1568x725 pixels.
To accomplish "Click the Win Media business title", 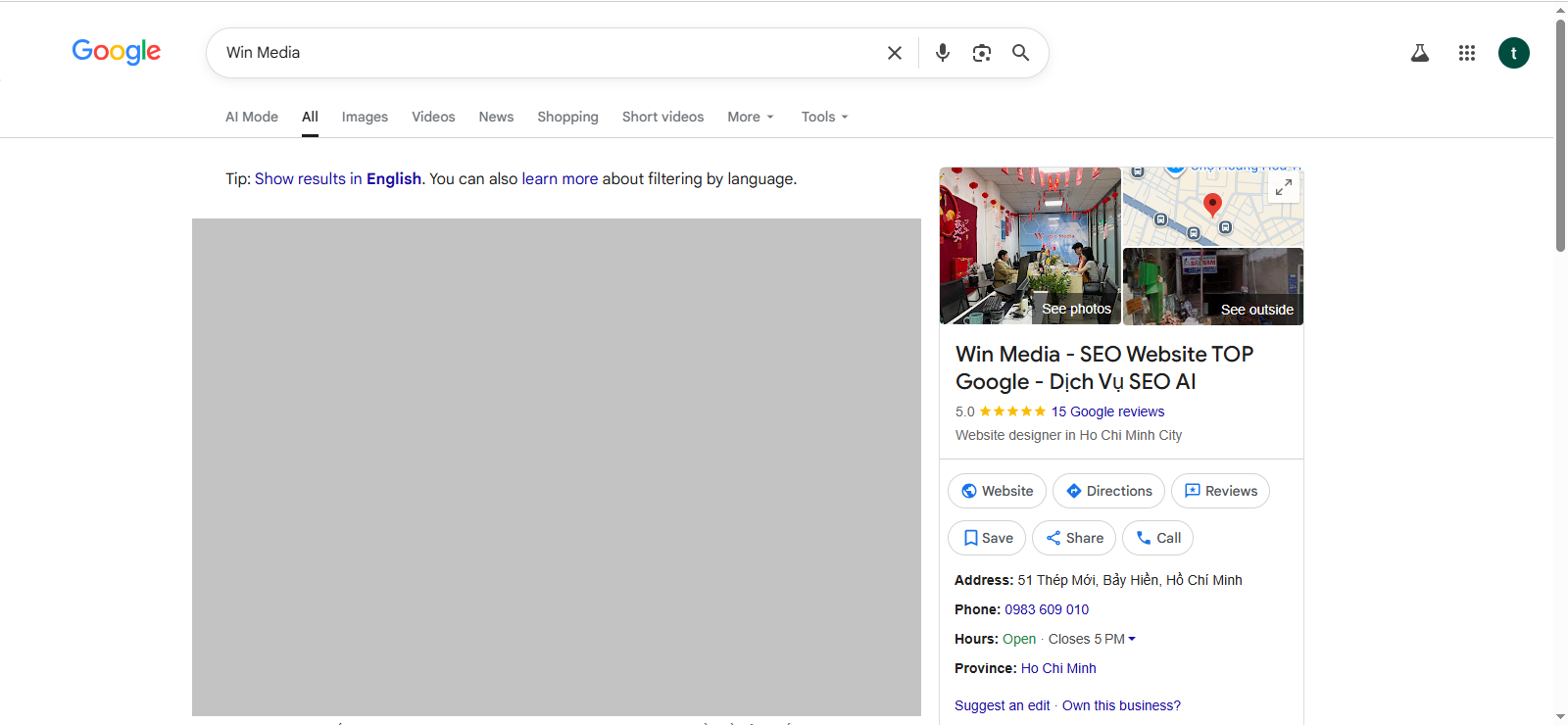I will 1104,367.
